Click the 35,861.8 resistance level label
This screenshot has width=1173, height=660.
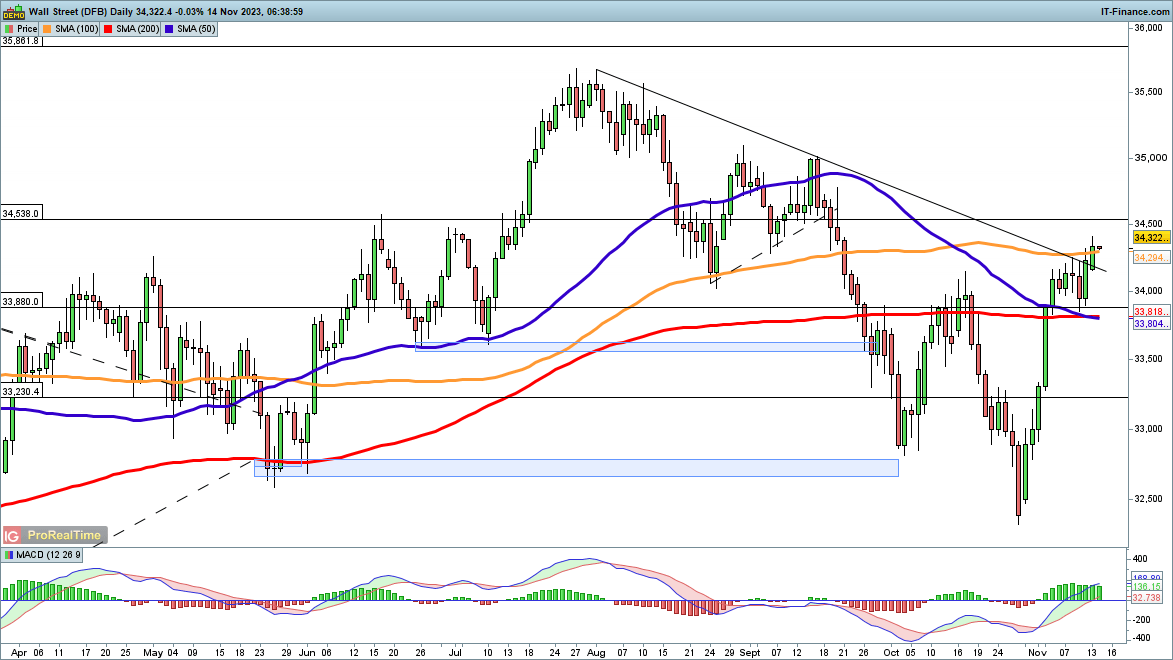pyautogui.click(x=20, y=41)
